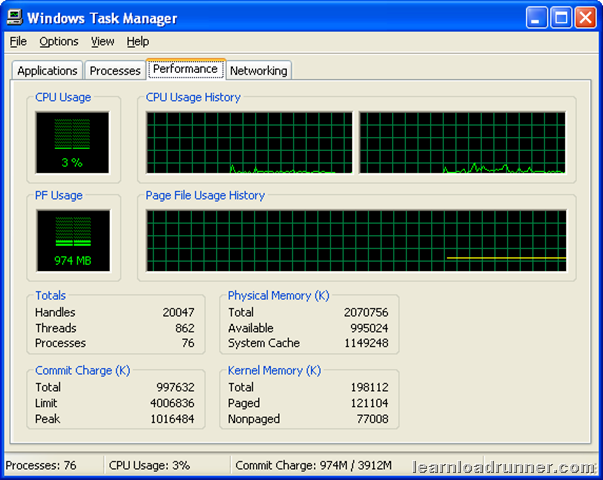Image resolution: width=603 pixels, height=480 pixels.
Task: Click the Limit value 4006836
Action: [172, 403]
